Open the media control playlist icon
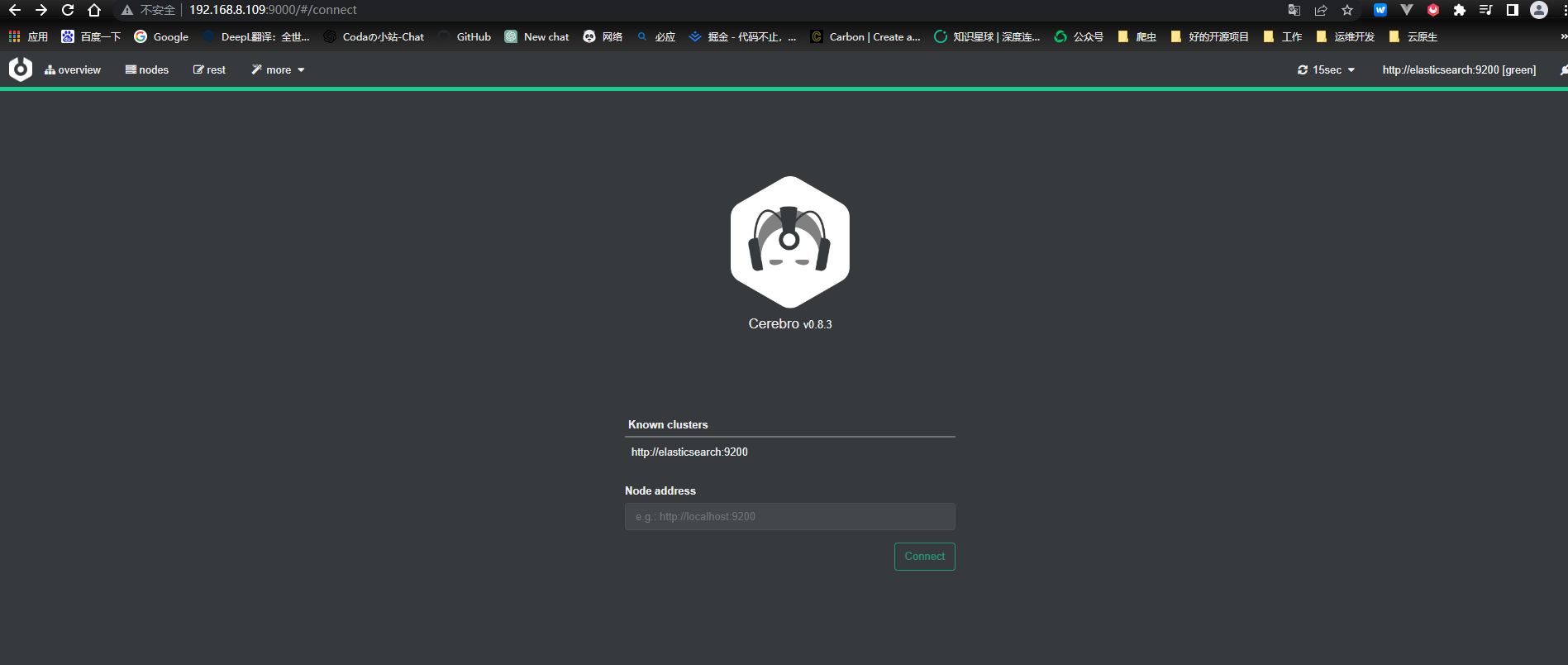Screen dimensions: 1568x665 click(x=1486, y=10)
